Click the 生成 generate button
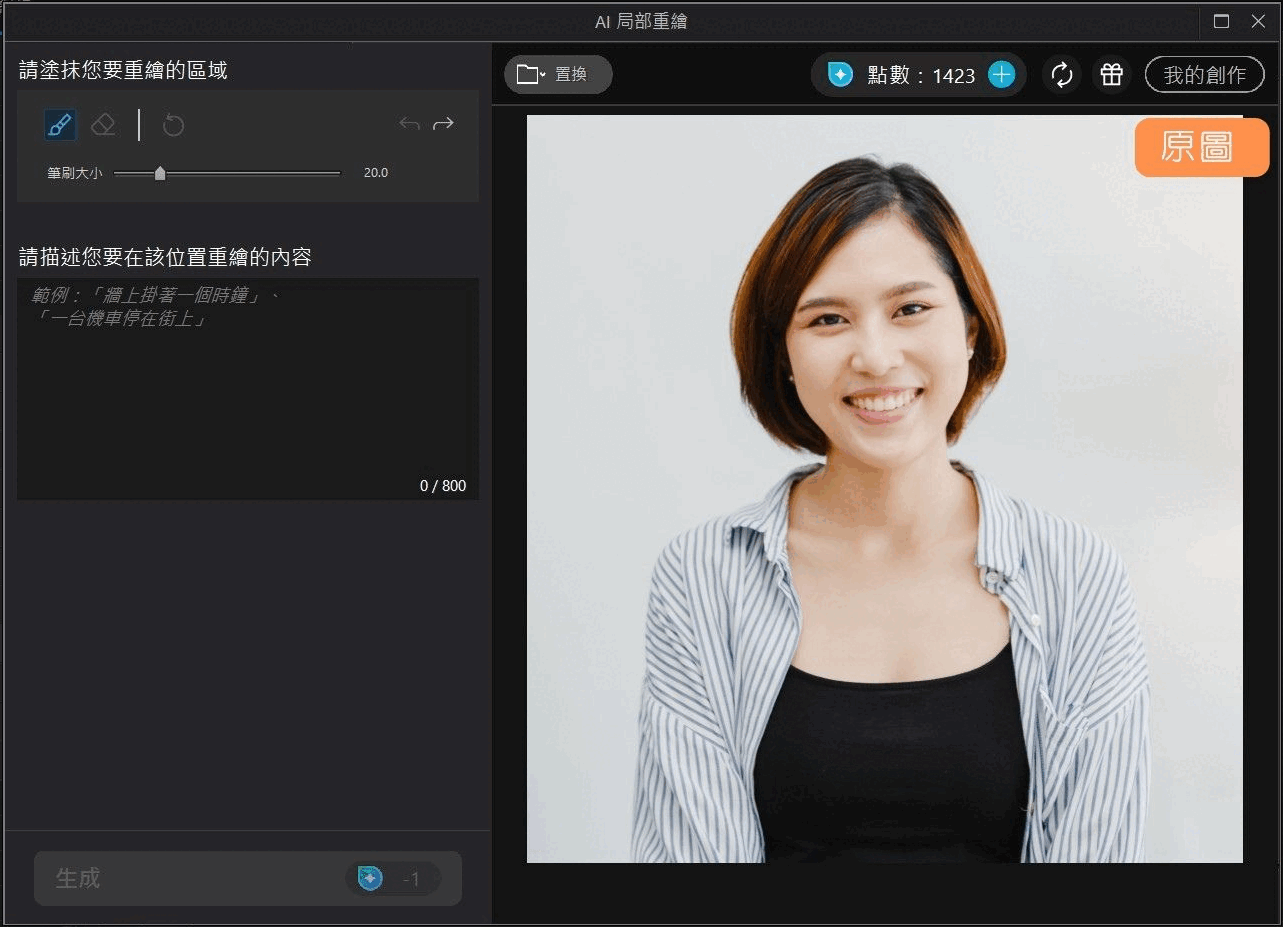This screenshot has width=1283, height=927. click(x=246, y=878)
